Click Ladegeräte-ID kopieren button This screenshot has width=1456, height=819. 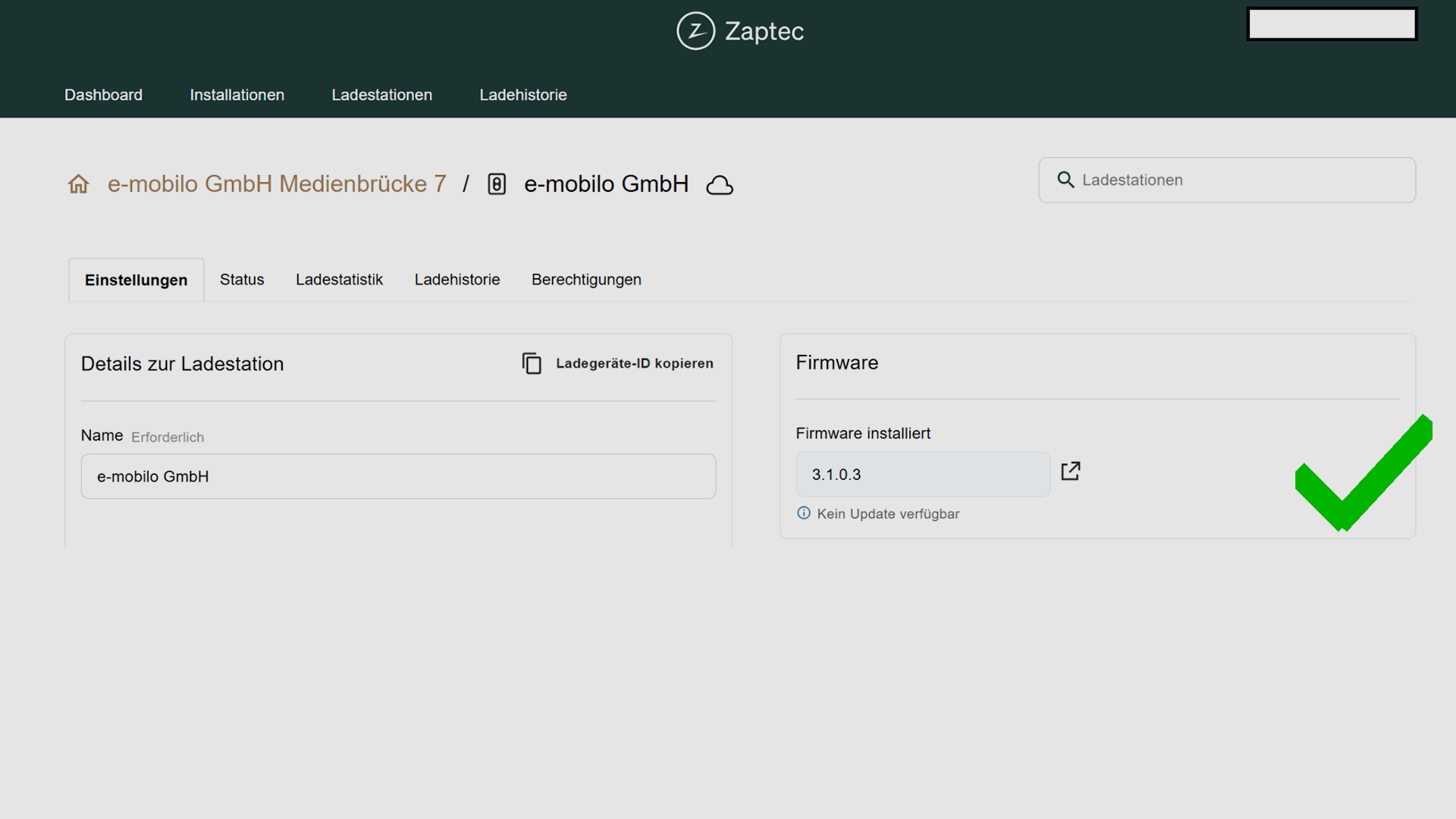(x=618, y=364)
